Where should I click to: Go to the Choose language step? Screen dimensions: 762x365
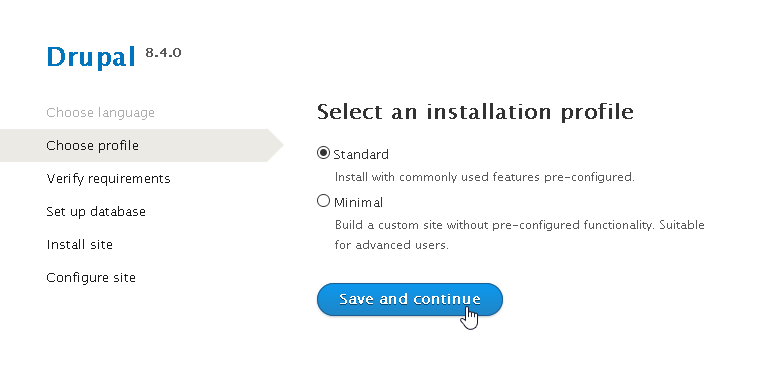(x=101, y=113)
